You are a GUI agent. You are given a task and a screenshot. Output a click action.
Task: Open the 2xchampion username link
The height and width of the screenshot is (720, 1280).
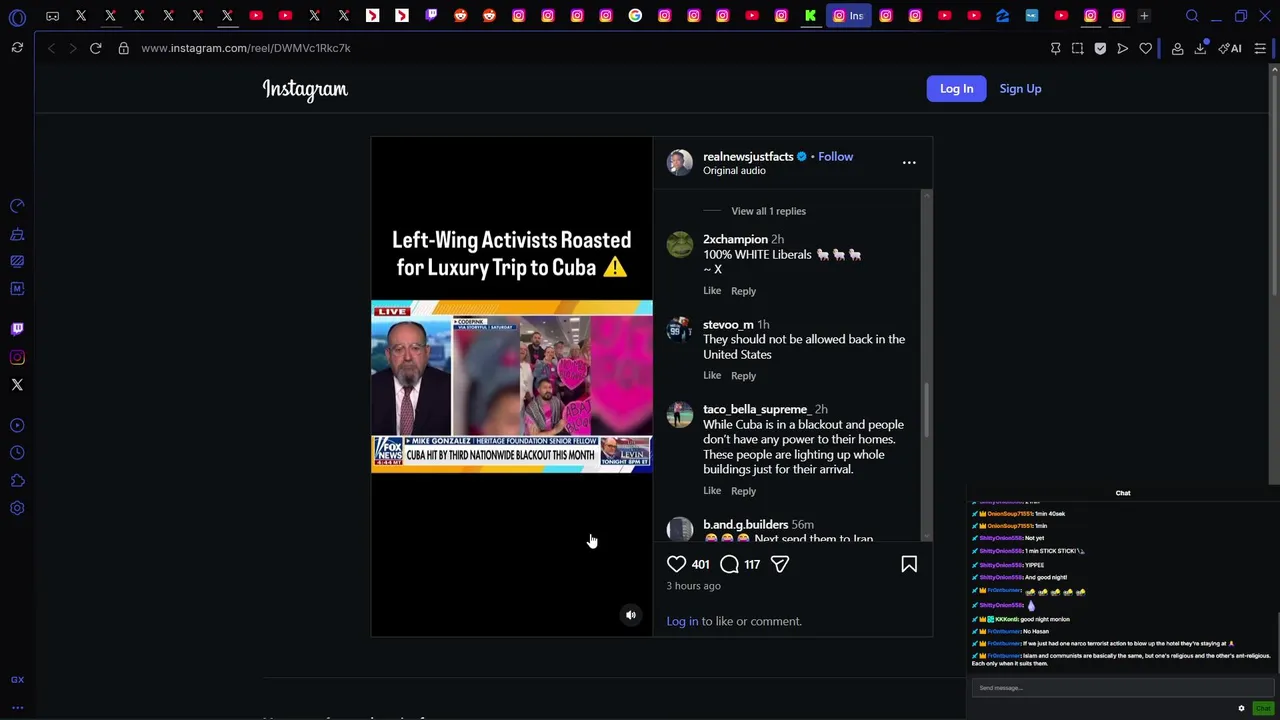(735, 239)
